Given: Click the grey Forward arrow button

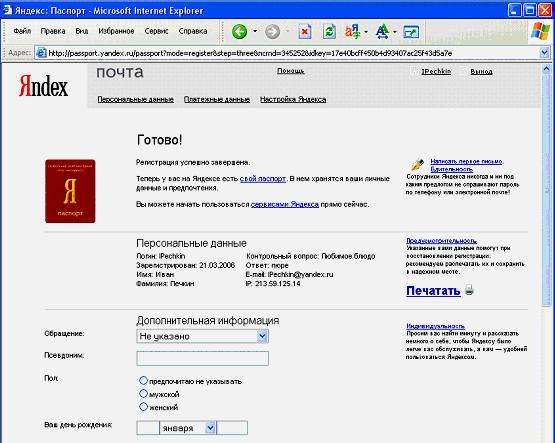Looking at the screenshot, I should point(272,31).
